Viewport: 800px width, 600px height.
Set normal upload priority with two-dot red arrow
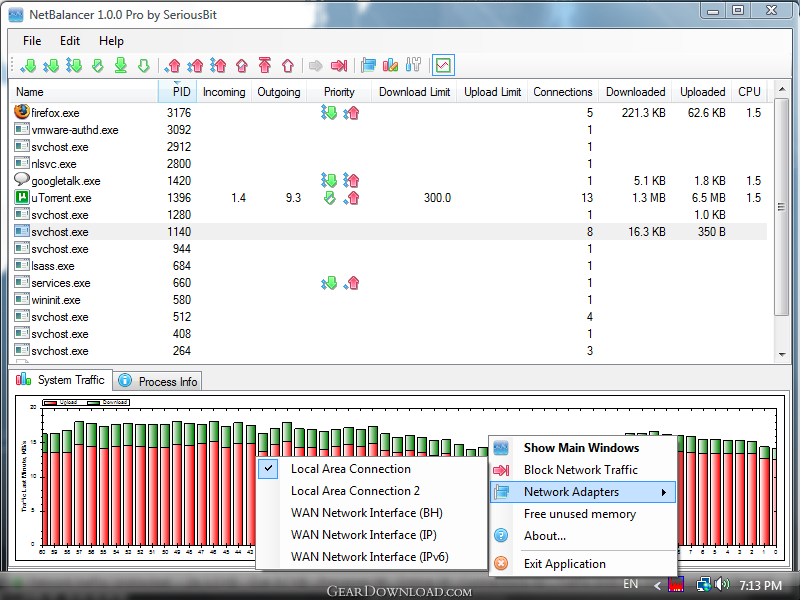pyautogui.click(x=195, y=65)
